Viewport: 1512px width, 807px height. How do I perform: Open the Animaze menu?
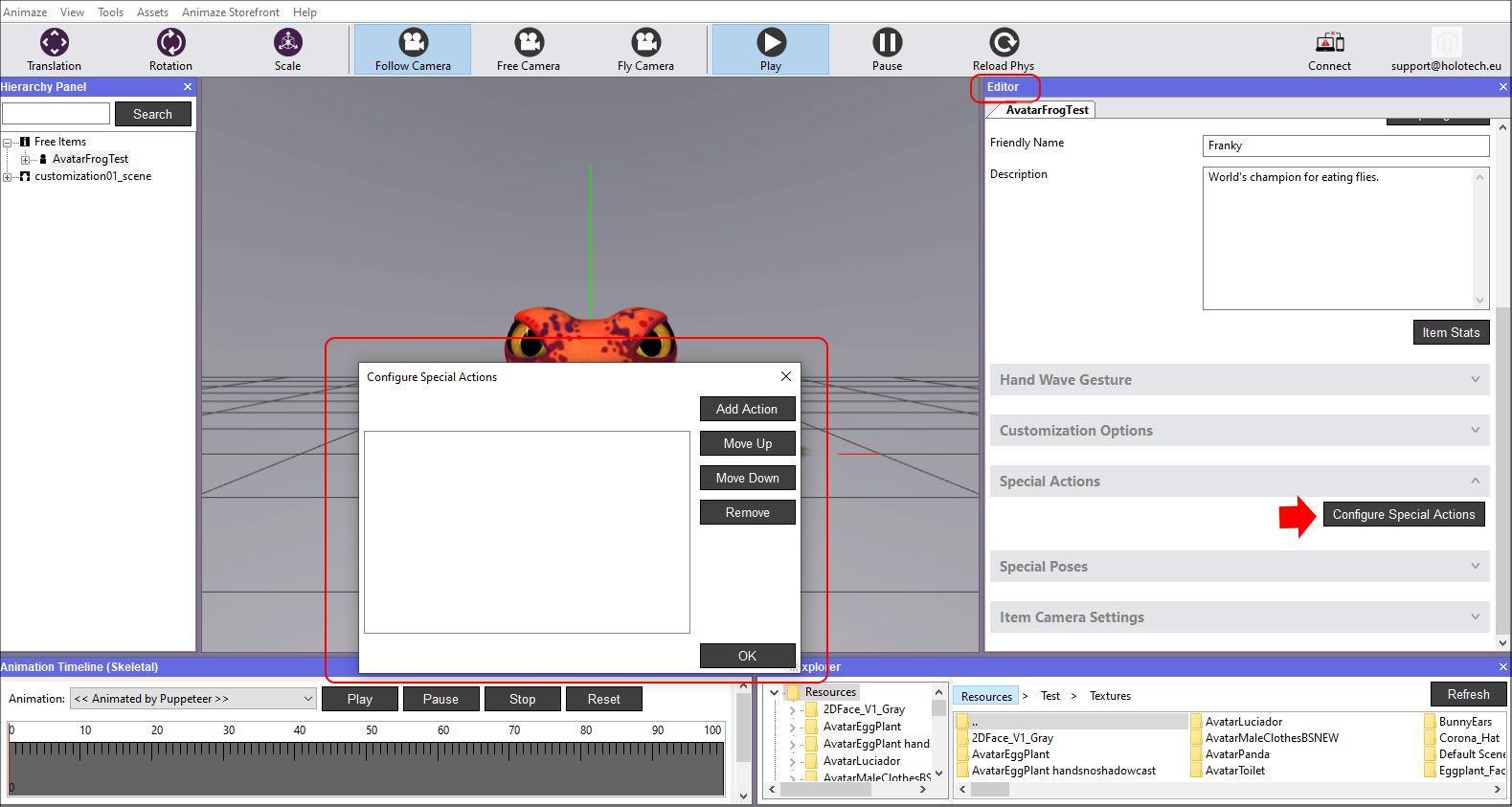coord(25,12)
